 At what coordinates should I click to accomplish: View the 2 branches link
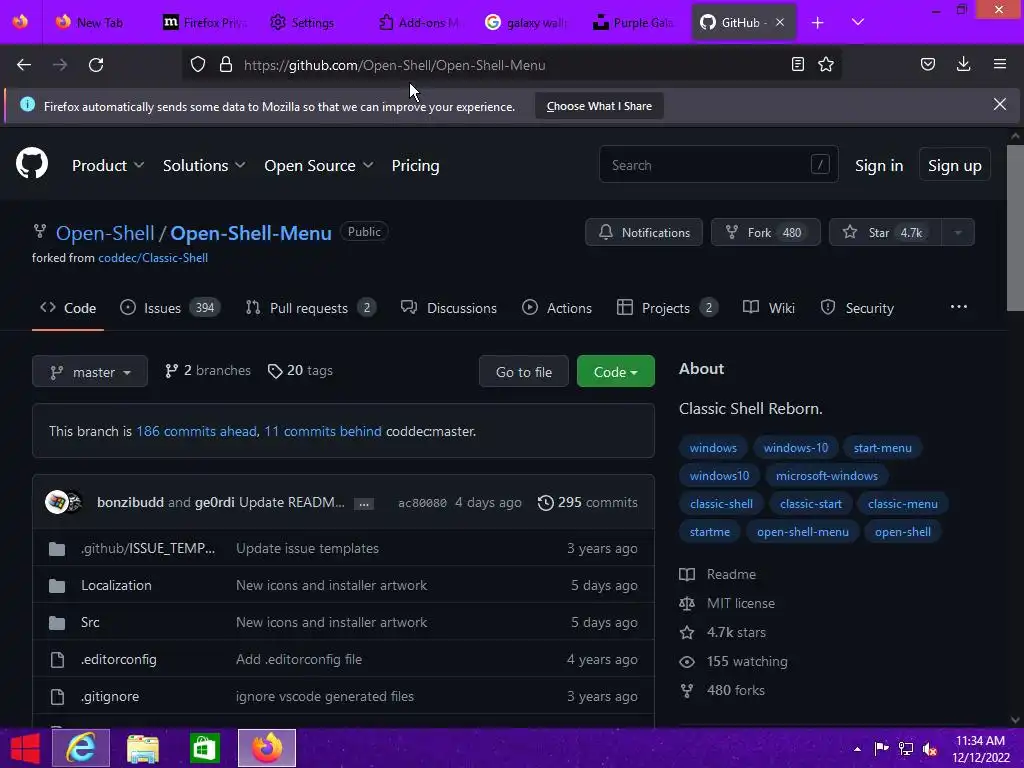208,371
